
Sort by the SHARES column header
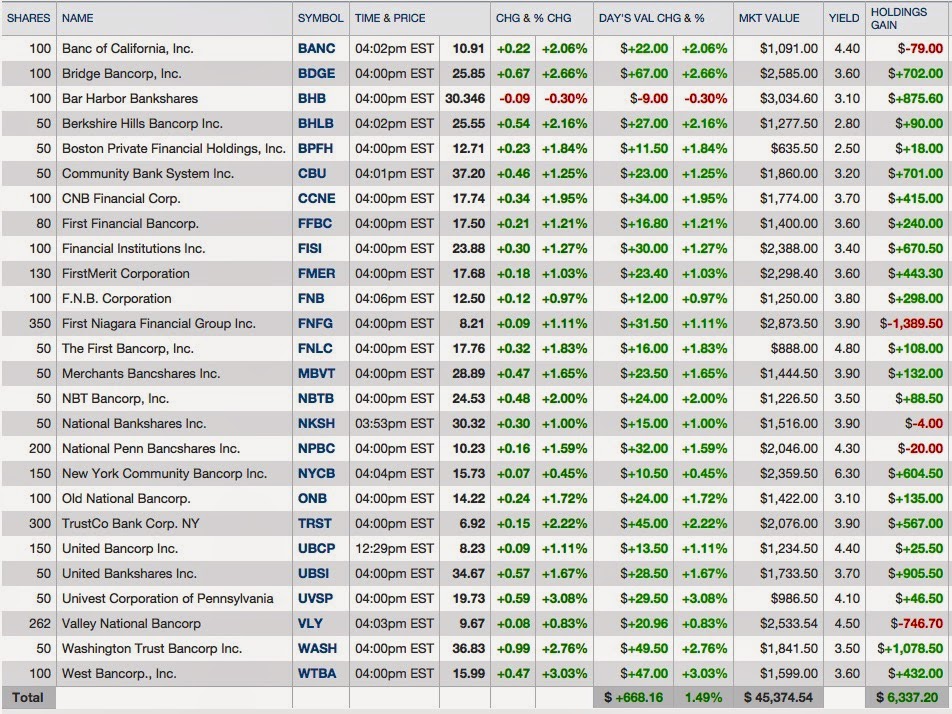tap(29, 18)
